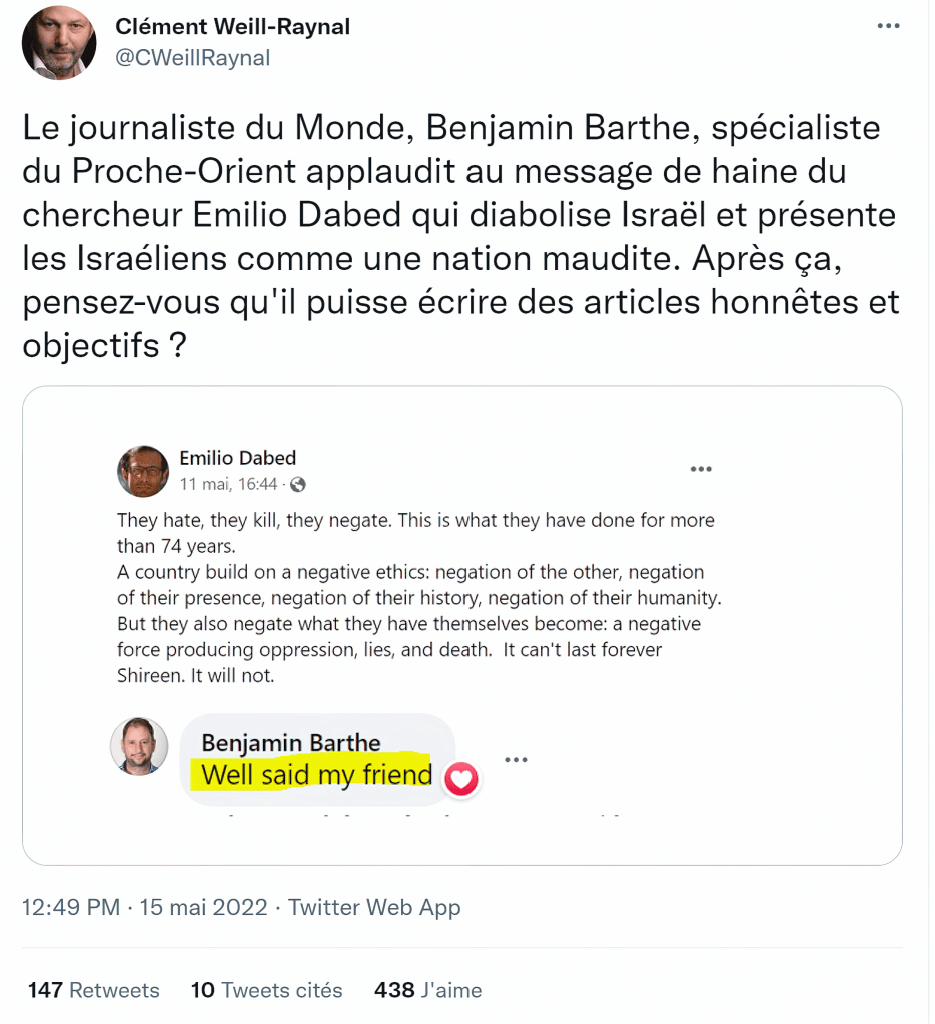Image resolution: width=935 pixels, height=1024 pixels.
Task: Click Clément Weill-Raynal's profile picture
Action: point(59,42)
